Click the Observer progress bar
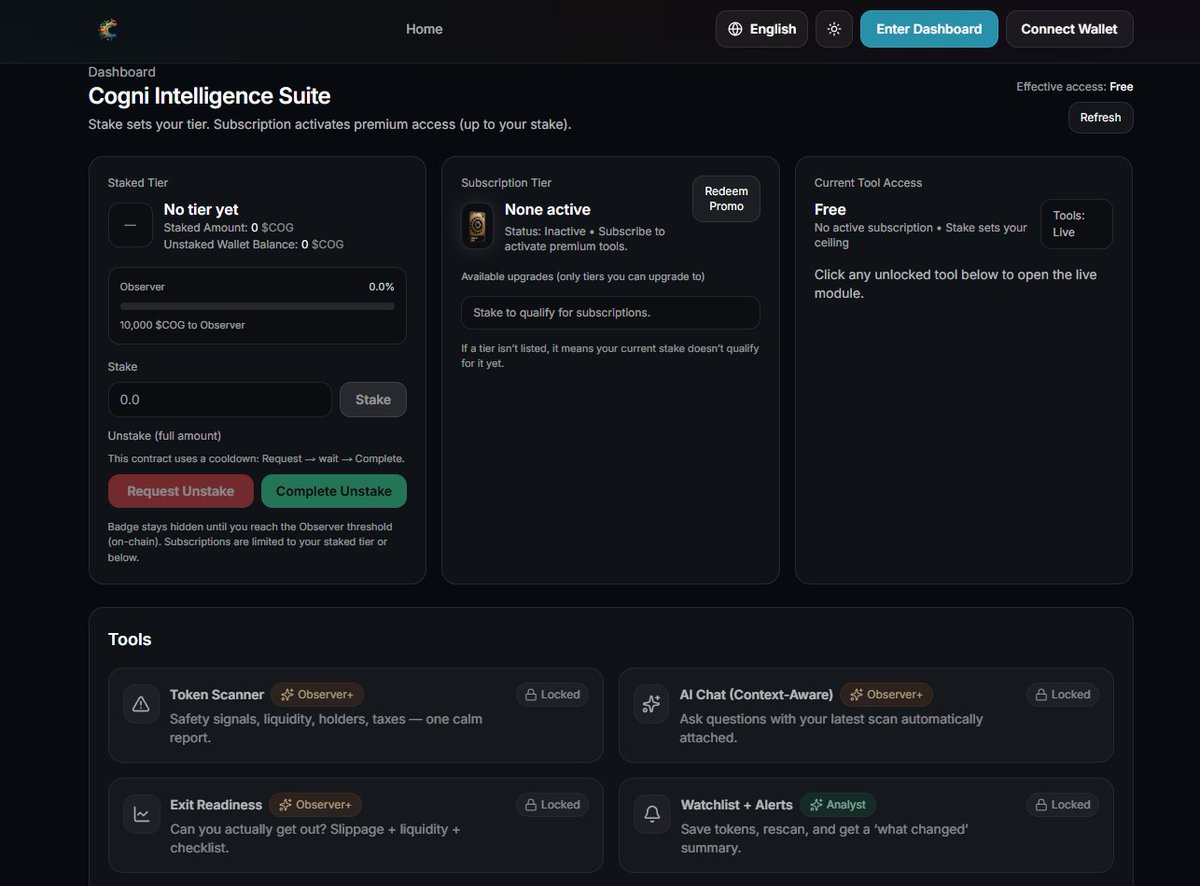 (257, 305)
